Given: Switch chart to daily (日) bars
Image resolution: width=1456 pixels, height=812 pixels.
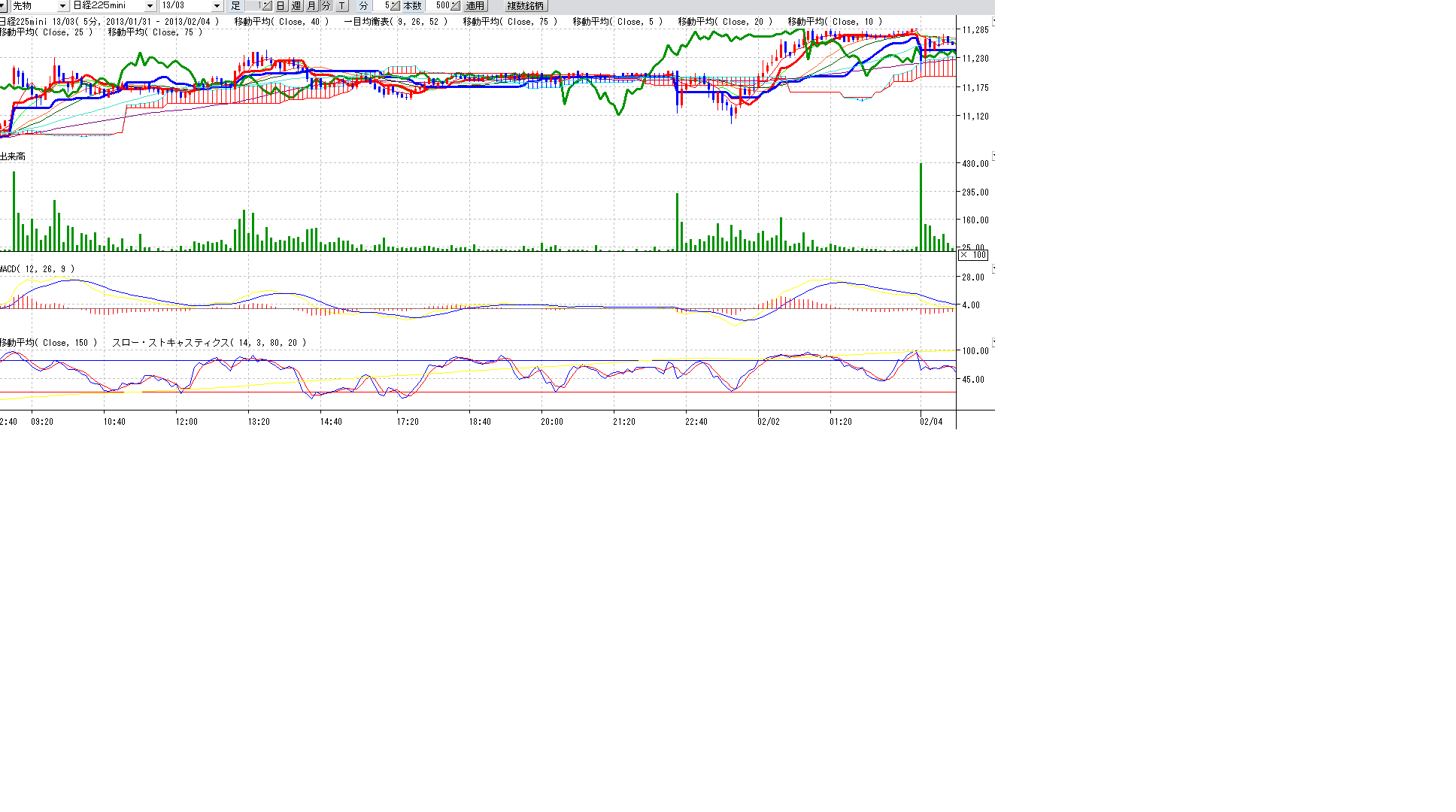Looking at the screenshot, I should (281, 6).
